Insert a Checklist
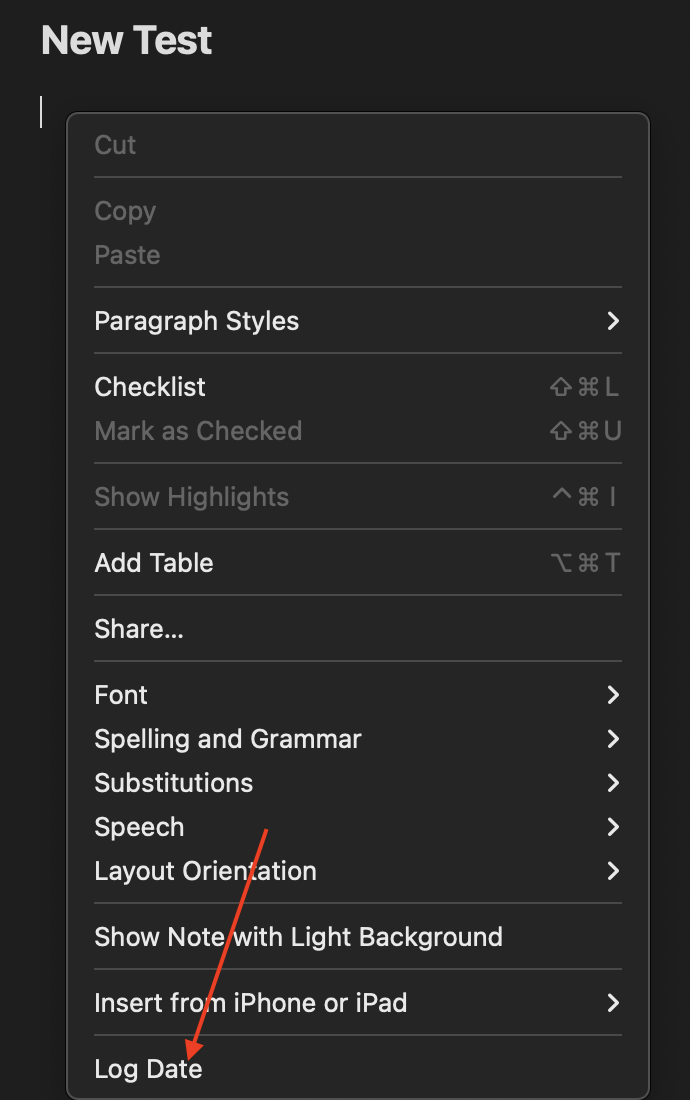 click(150, 387)
